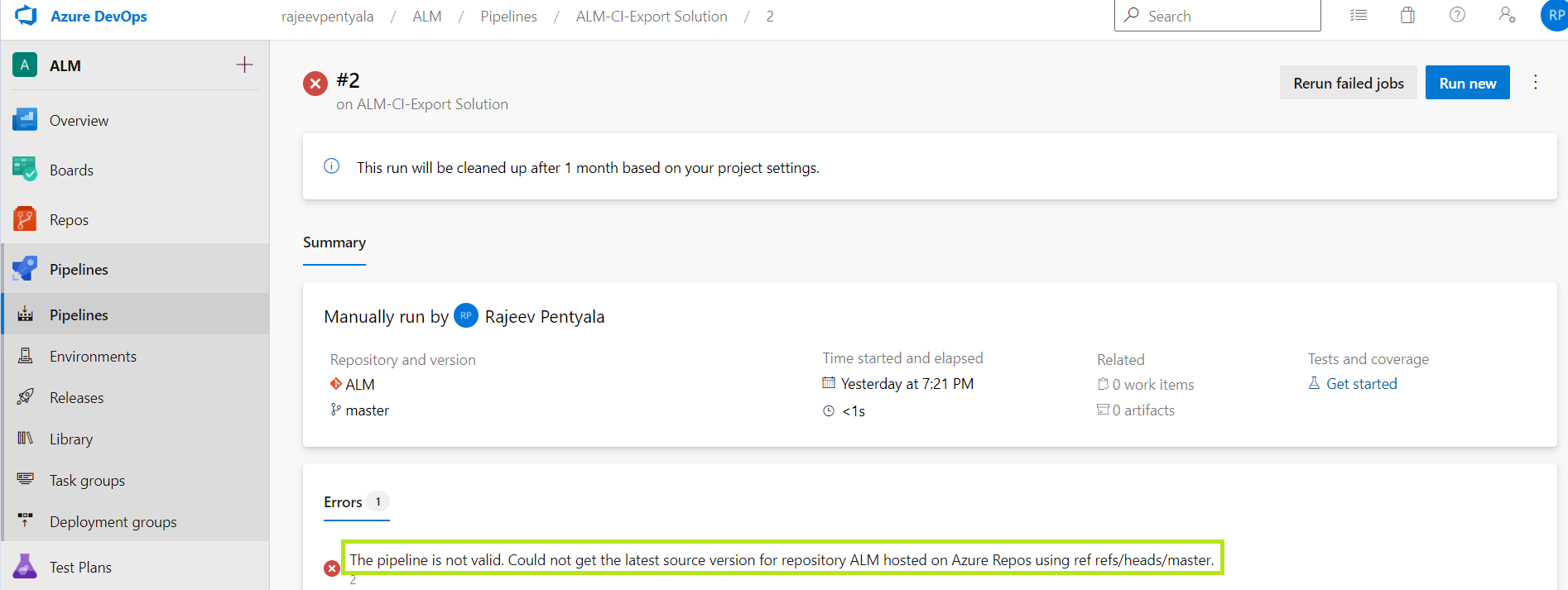Image resolution: width=1568 pixels, height=590 pixels.
Task: Click the shopping bag marketplace icon
Action: tap(1407, 15)
